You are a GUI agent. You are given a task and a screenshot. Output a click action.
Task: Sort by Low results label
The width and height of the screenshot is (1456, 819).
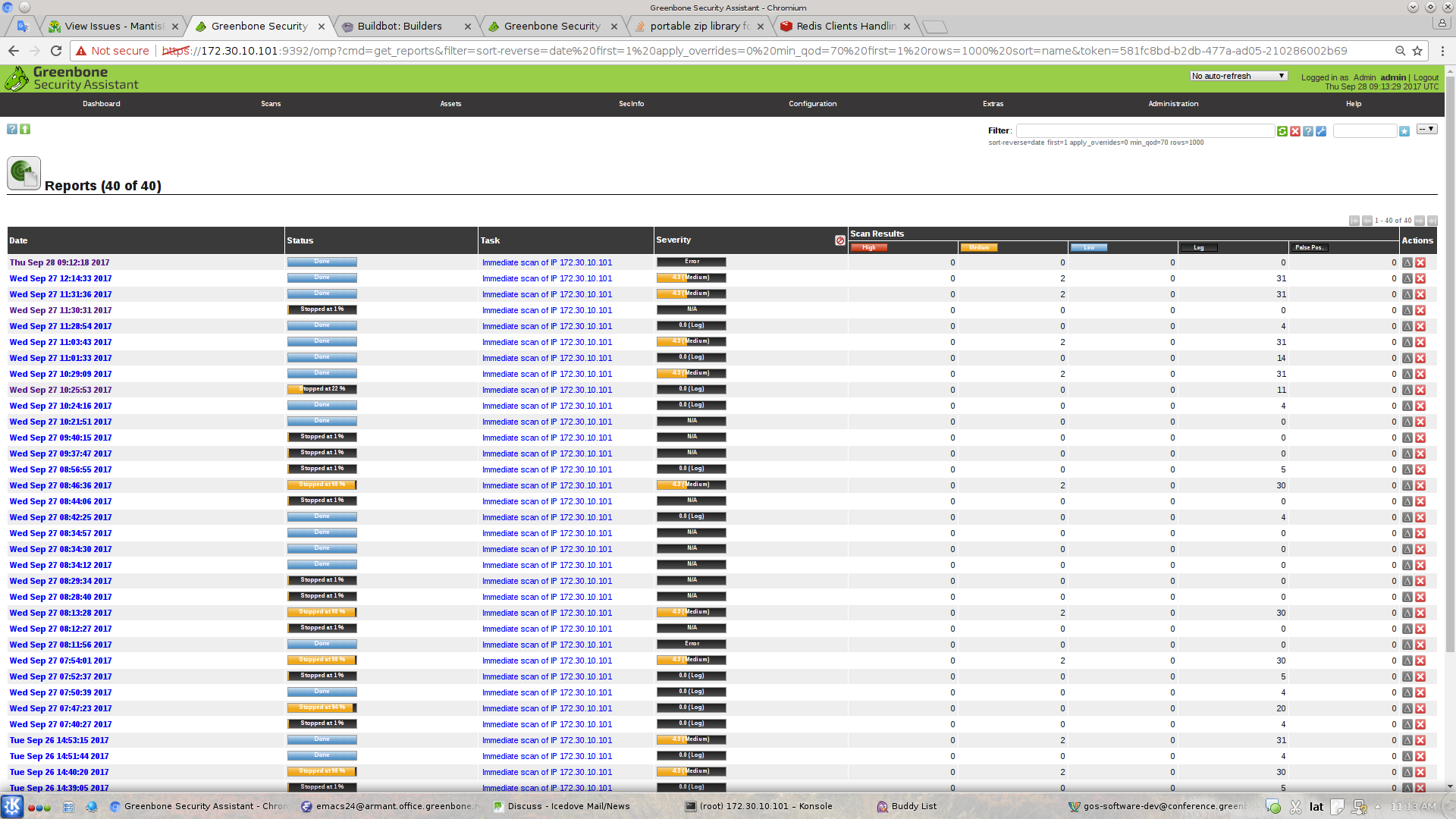click(1089, 248)
